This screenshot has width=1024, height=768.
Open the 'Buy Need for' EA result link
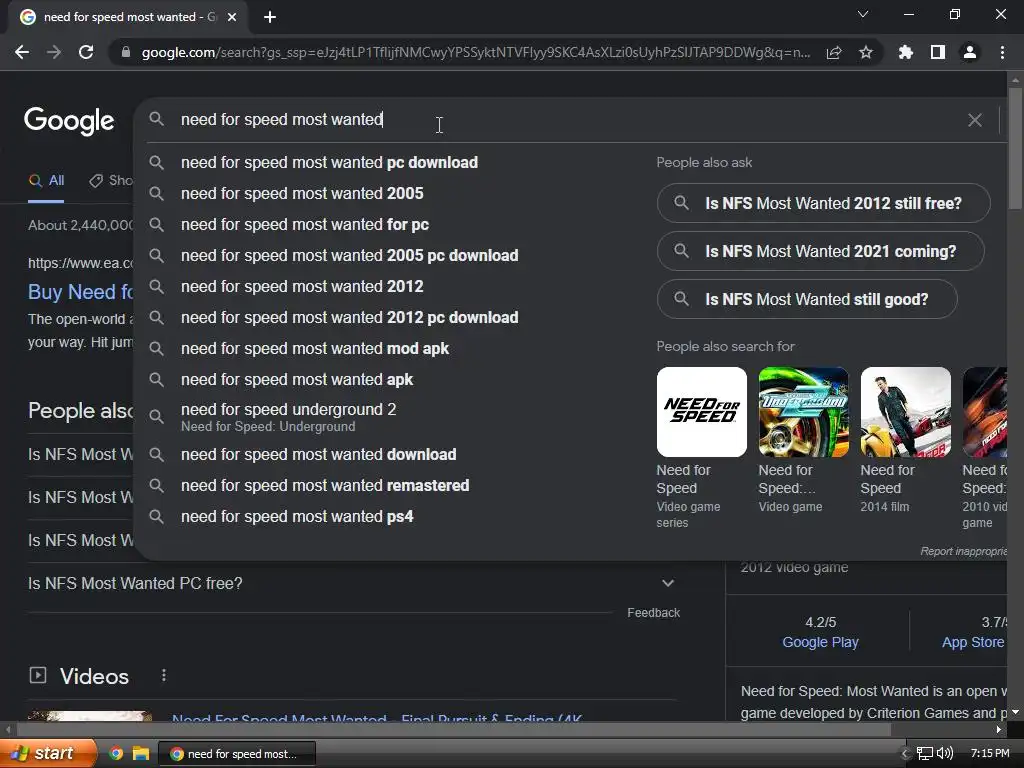tap(80, 292)
